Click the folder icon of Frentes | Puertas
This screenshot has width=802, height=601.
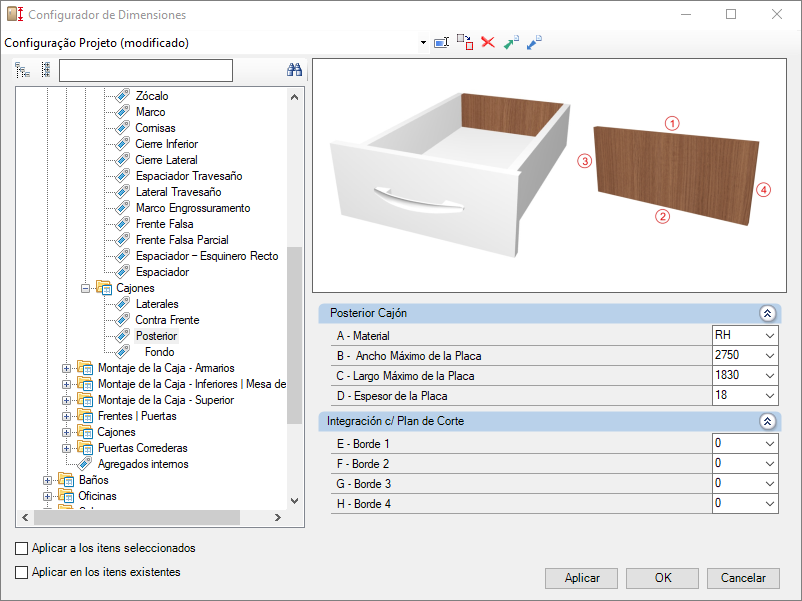(85, 416)
